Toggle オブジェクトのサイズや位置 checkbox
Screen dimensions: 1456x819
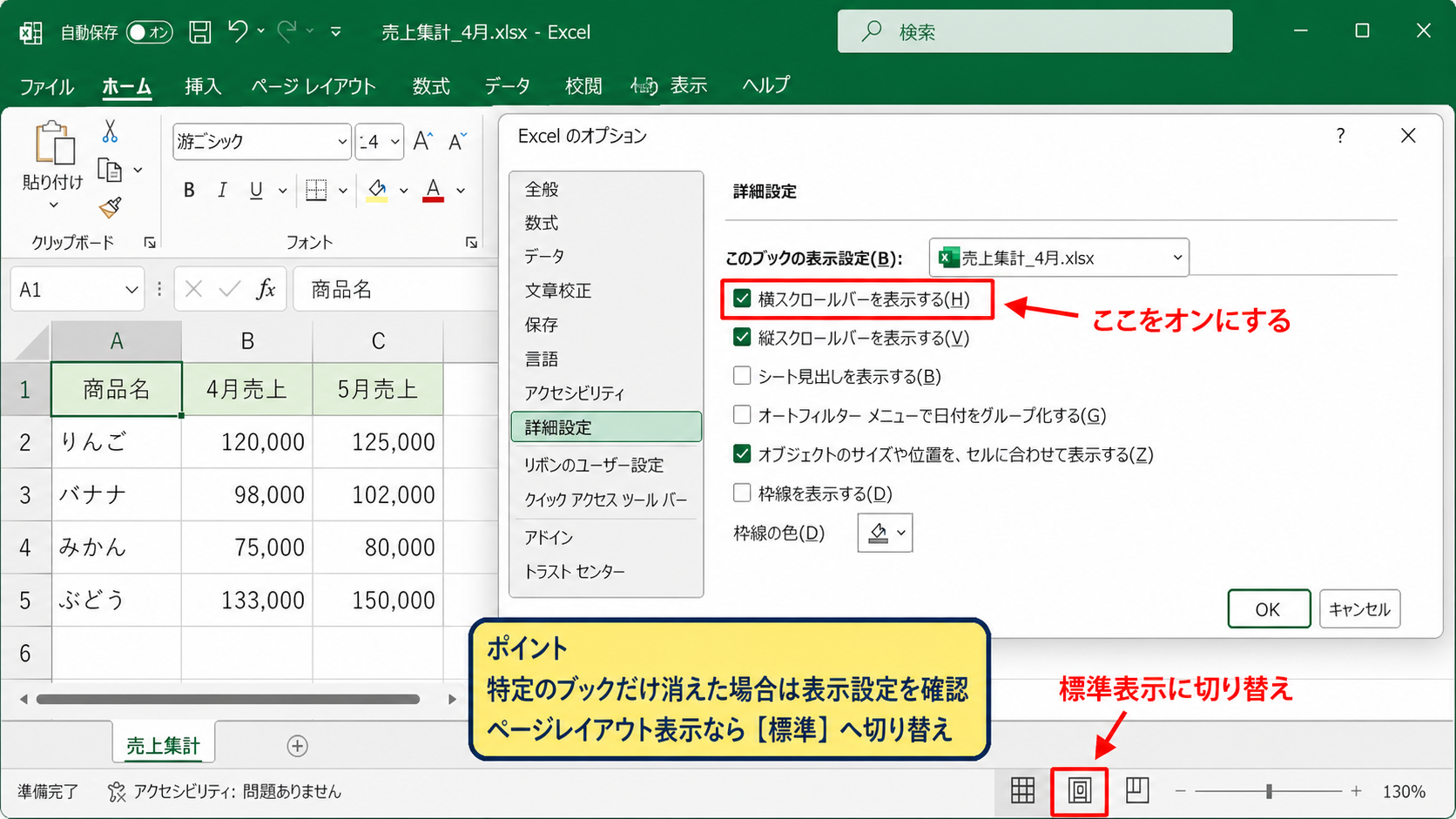click(742, 453)
